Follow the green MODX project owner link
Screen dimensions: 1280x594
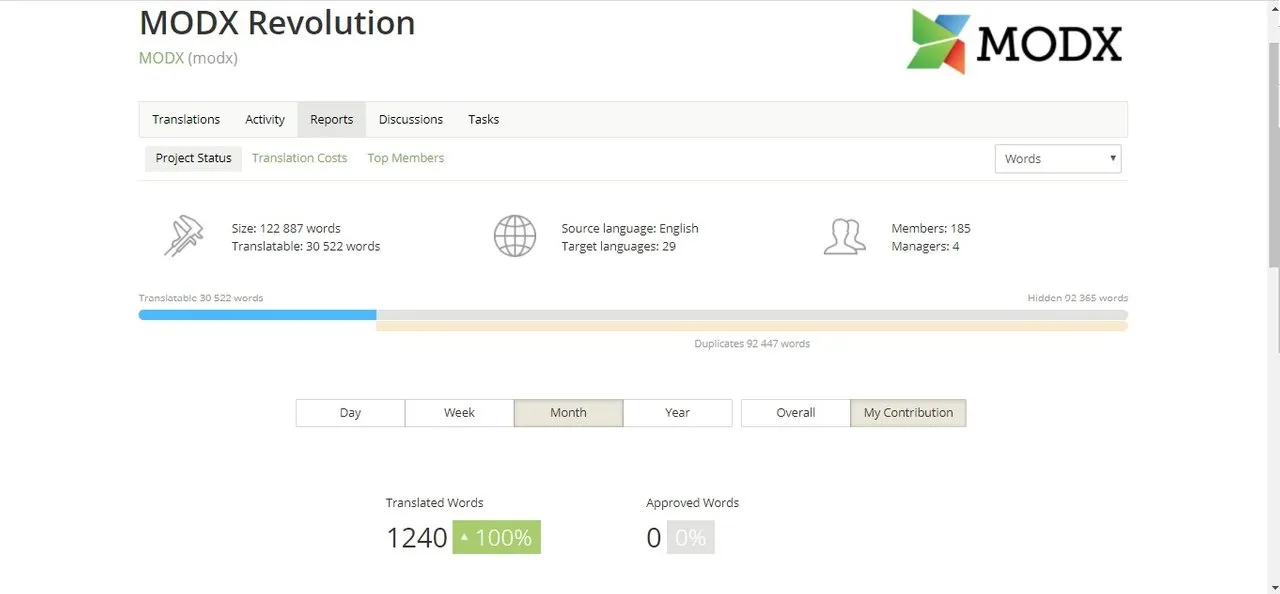click(x=161, y=58)
